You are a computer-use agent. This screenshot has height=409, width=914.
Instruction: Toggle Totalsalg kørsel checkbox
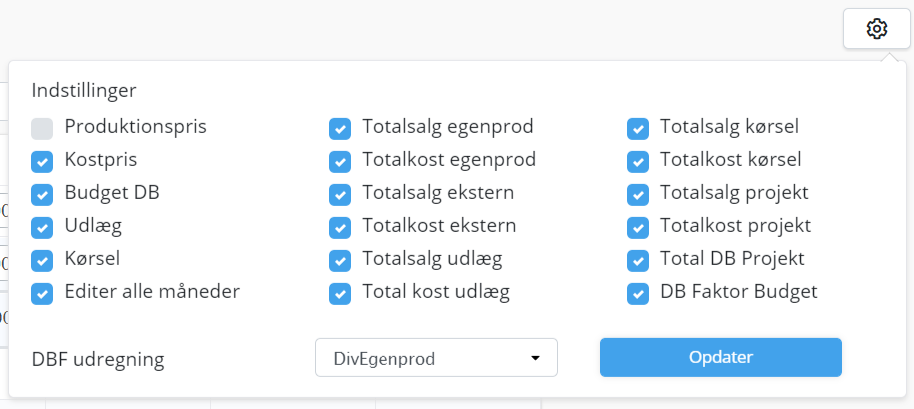tap(638, 129)
